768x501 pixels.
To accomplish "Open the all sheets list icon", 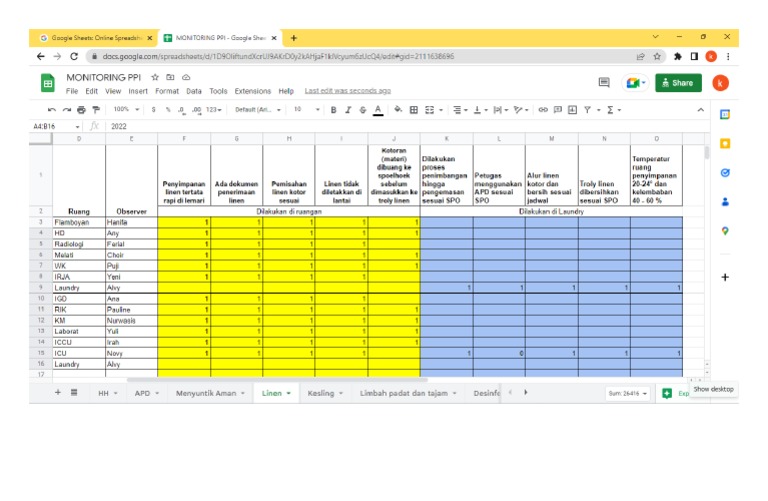I will click(x=74, y=393).
